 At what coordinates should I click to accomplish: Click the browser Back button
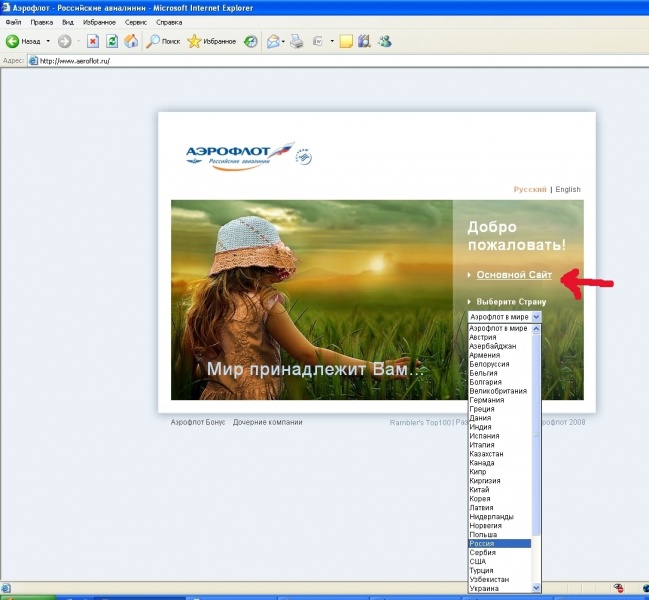[23, 41]
